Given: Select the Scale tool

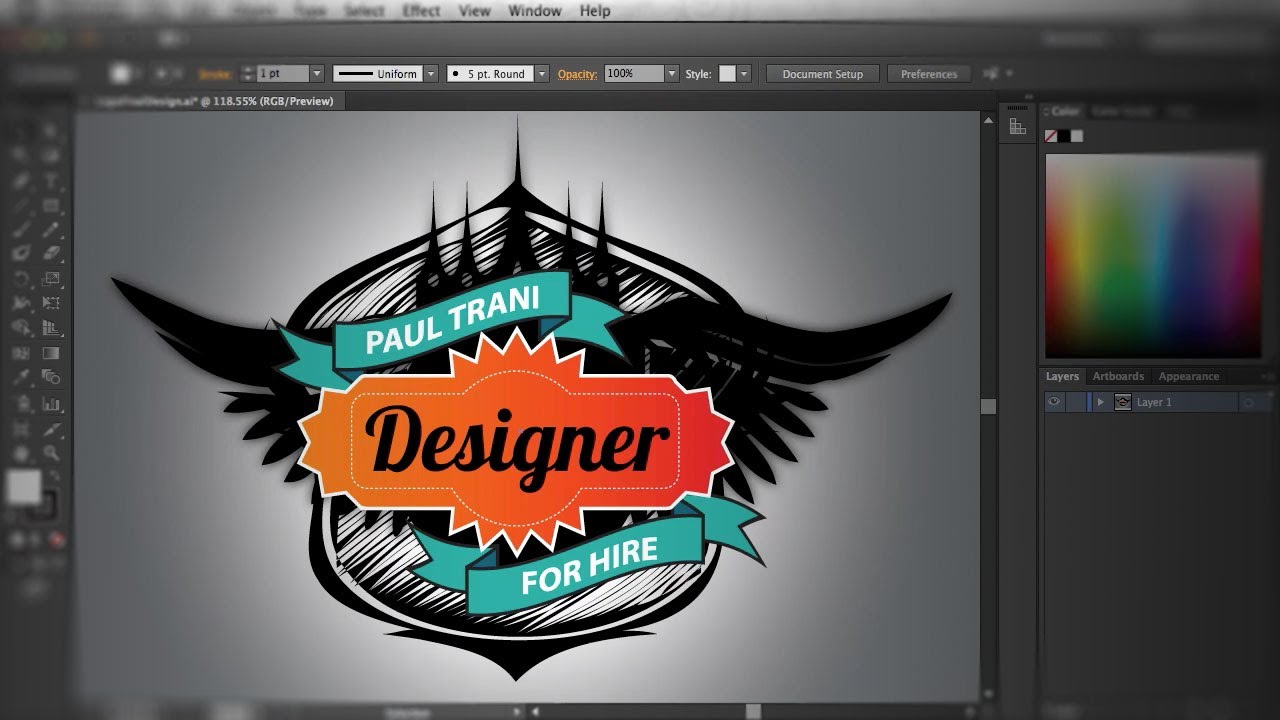Looking at the screenshot, I should tap(51, 277).
